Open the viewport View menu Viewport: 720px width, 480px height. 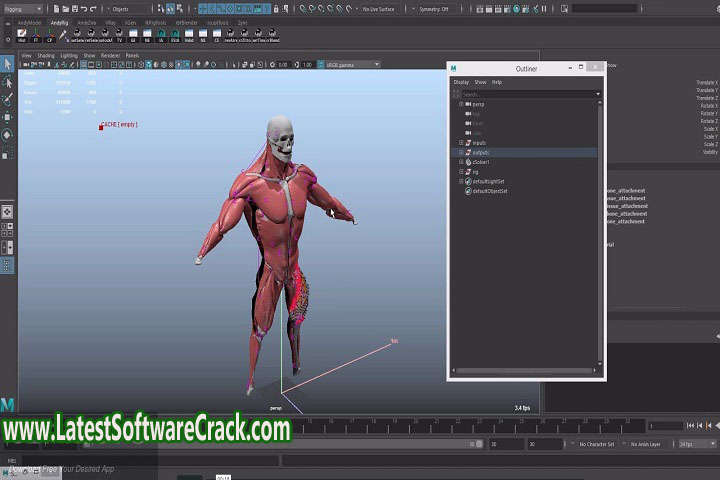[x=26, y=56]
